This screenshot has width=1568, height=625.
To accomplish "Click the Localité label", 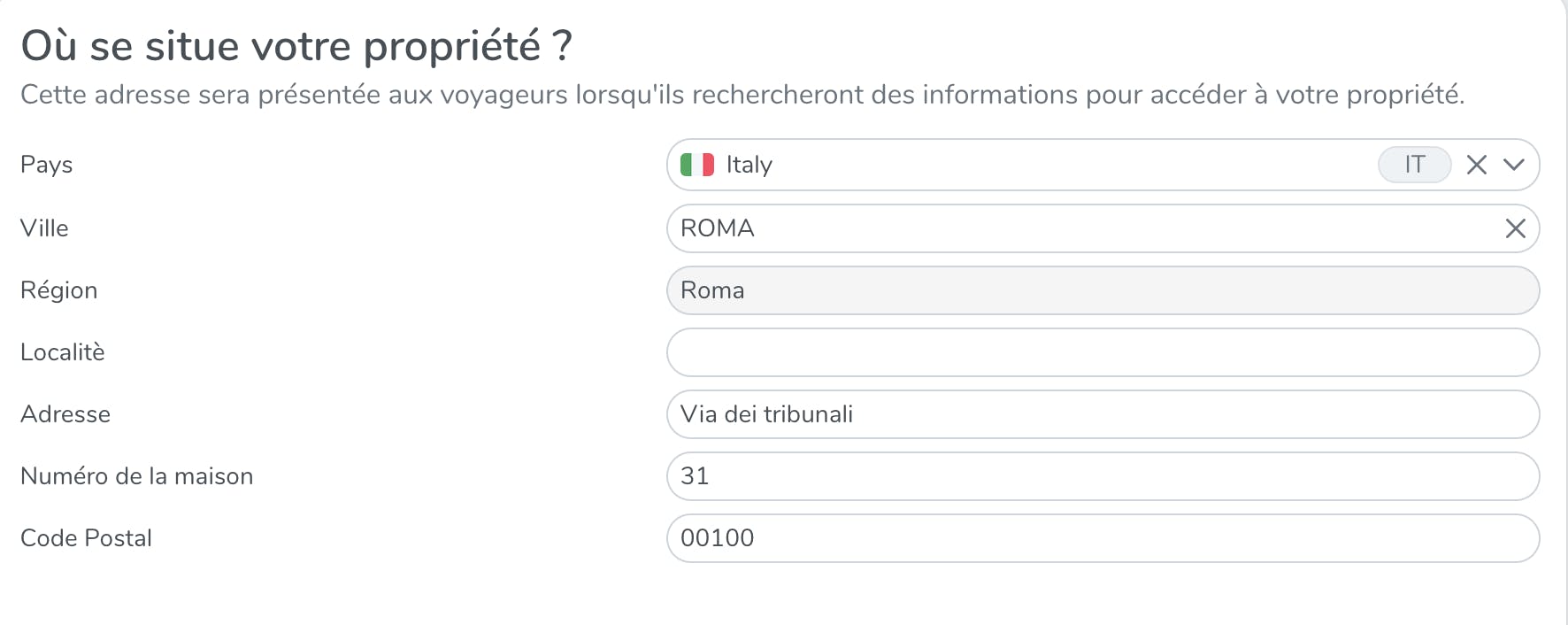I will coord(63,352).
